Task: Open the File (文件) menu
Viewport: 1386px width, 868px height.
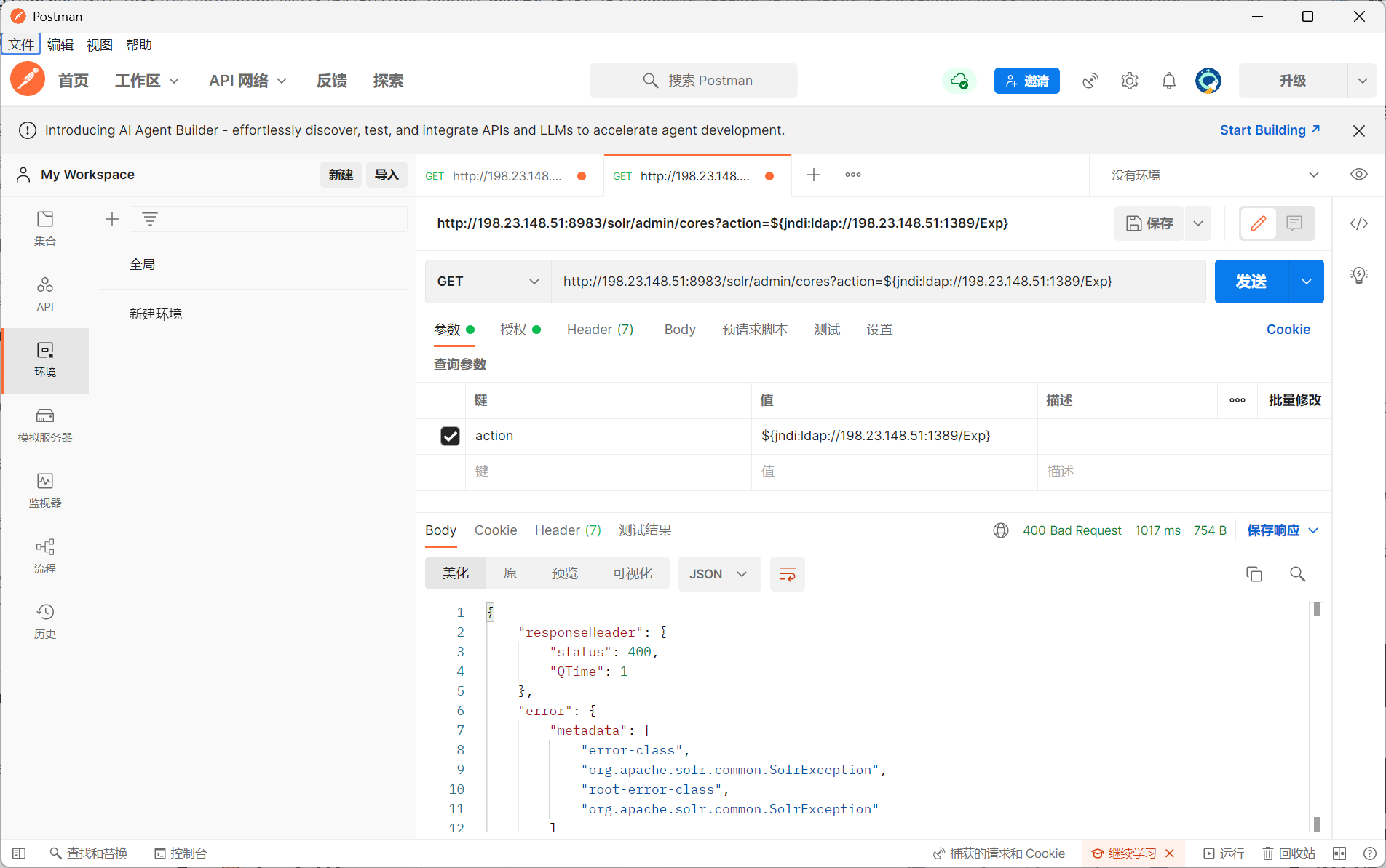Action: (21, 44)
